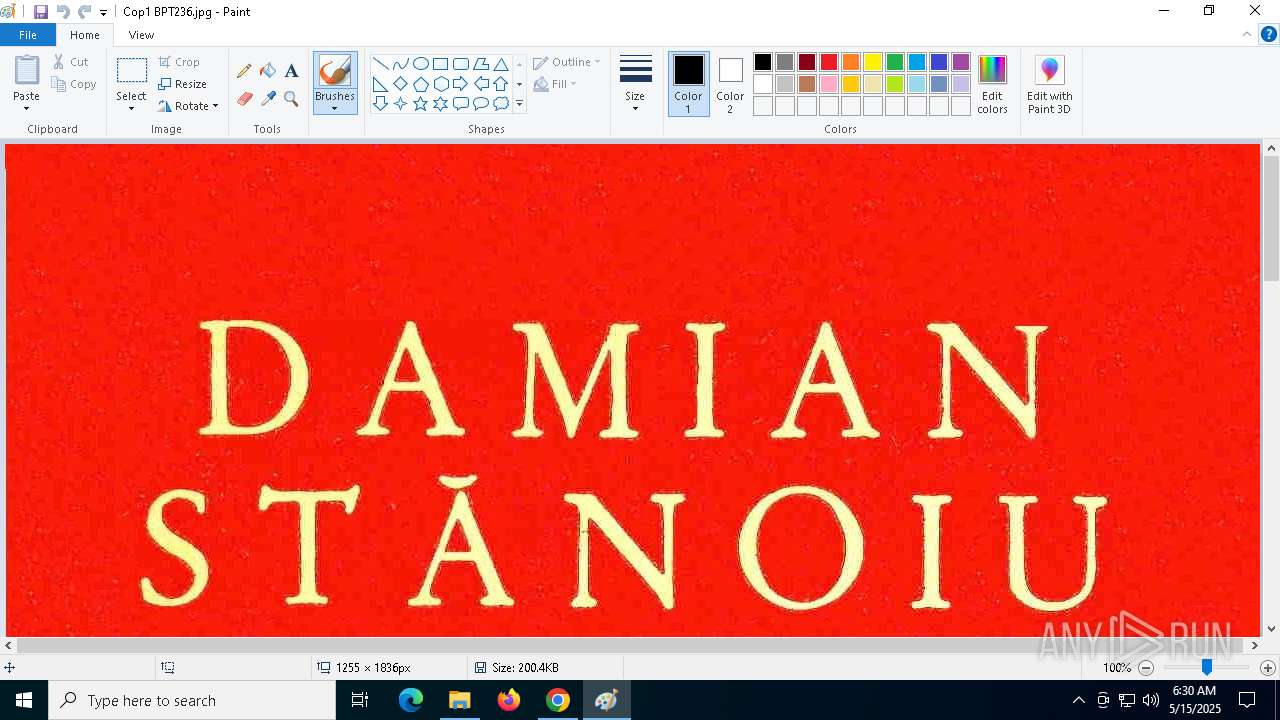
Task: Open the Rotate dropdown
Action: pos(187,106)
